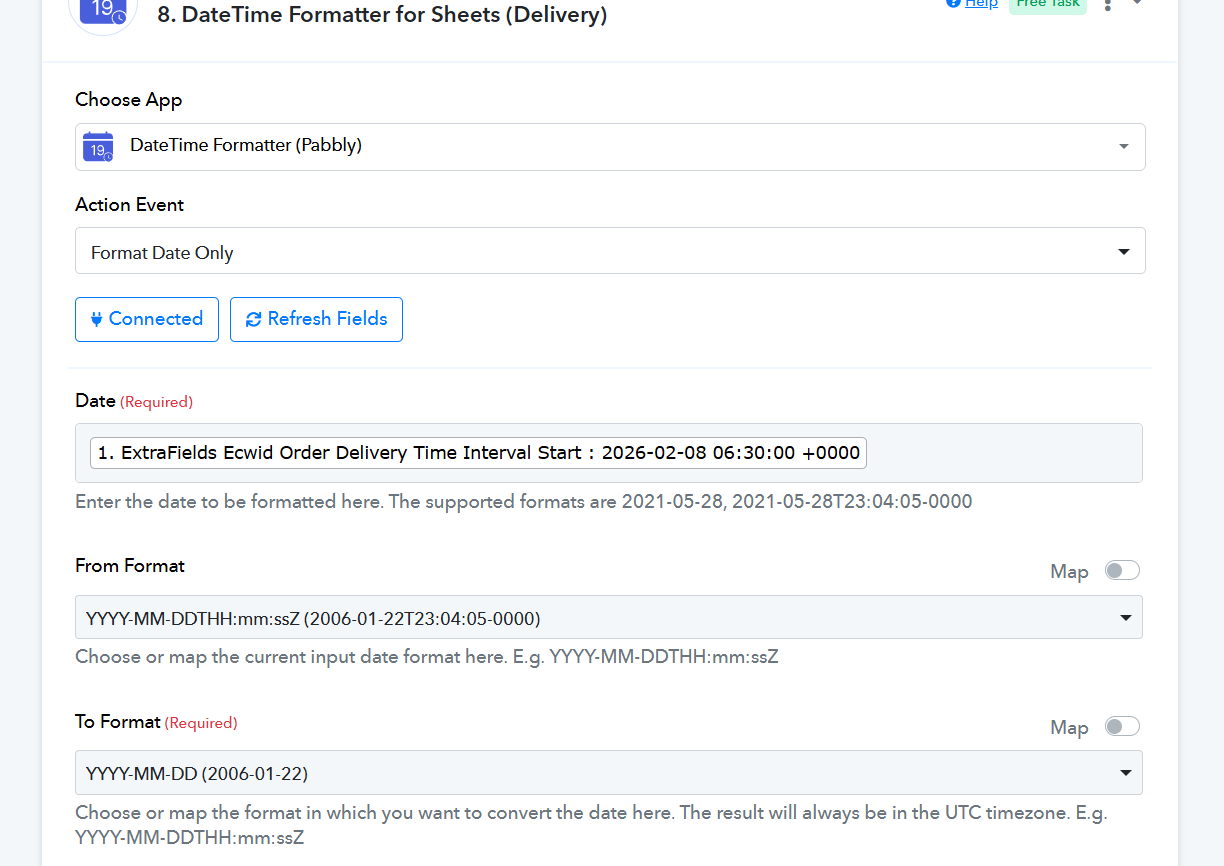Click the caret arrow of Action Event select
Viewport: 1224px width, 866px height.
tap(1124, 252)
